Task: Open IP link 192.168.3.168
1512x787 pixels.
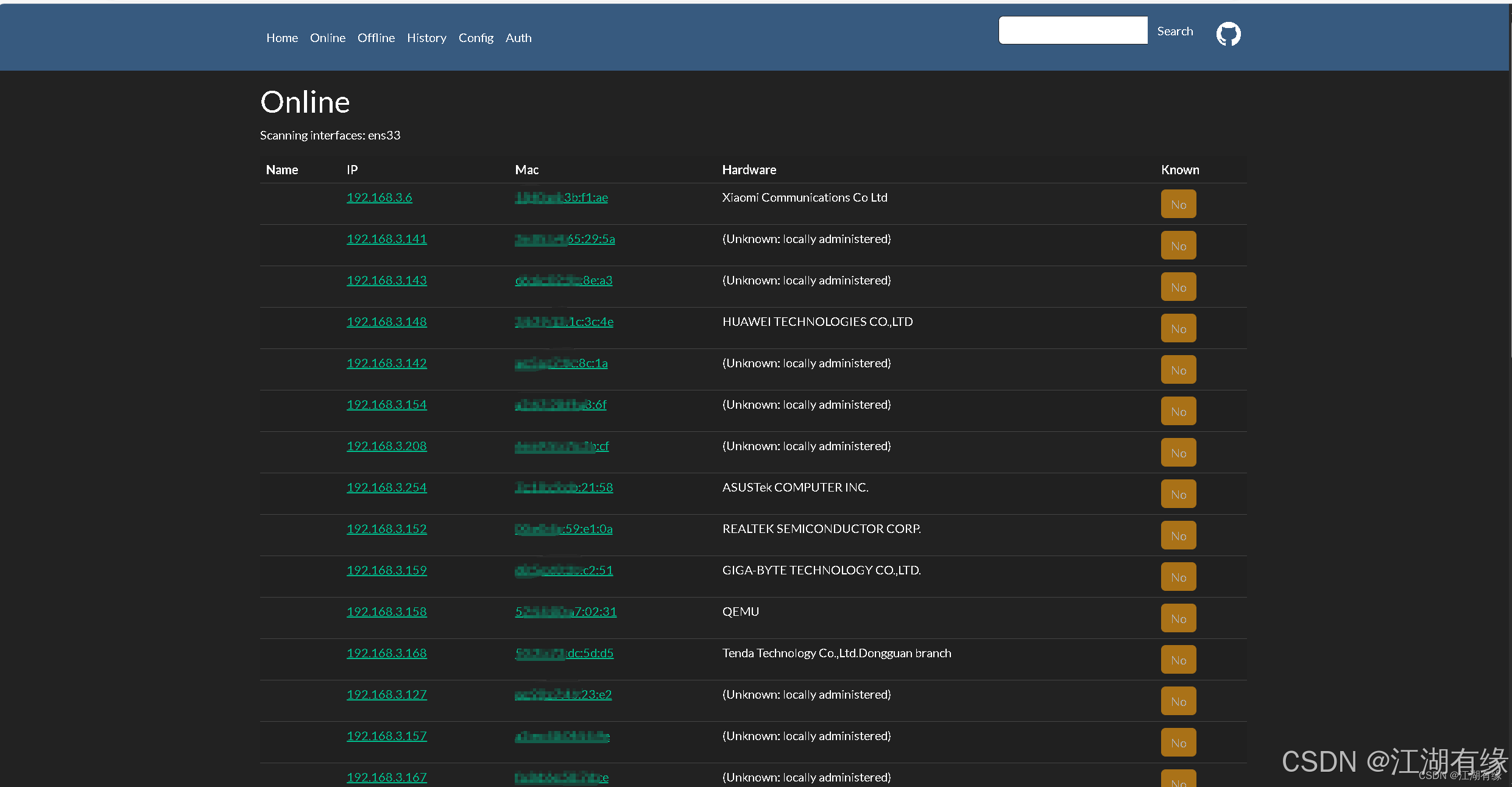Action: [x=387, y=653]
